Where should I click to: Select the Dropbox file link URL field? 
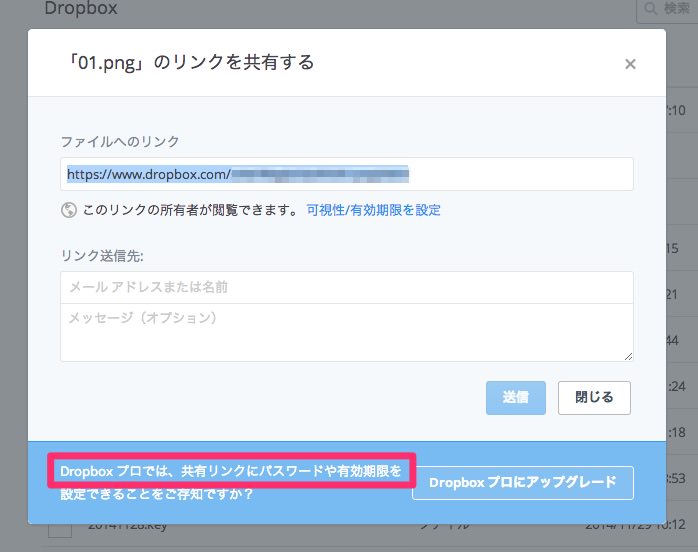click(x=347, y=174)
